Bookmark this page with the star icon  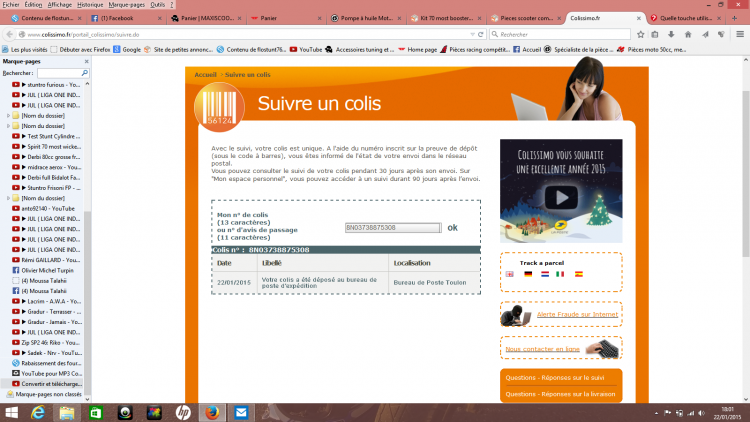click(x=640, y=34)
